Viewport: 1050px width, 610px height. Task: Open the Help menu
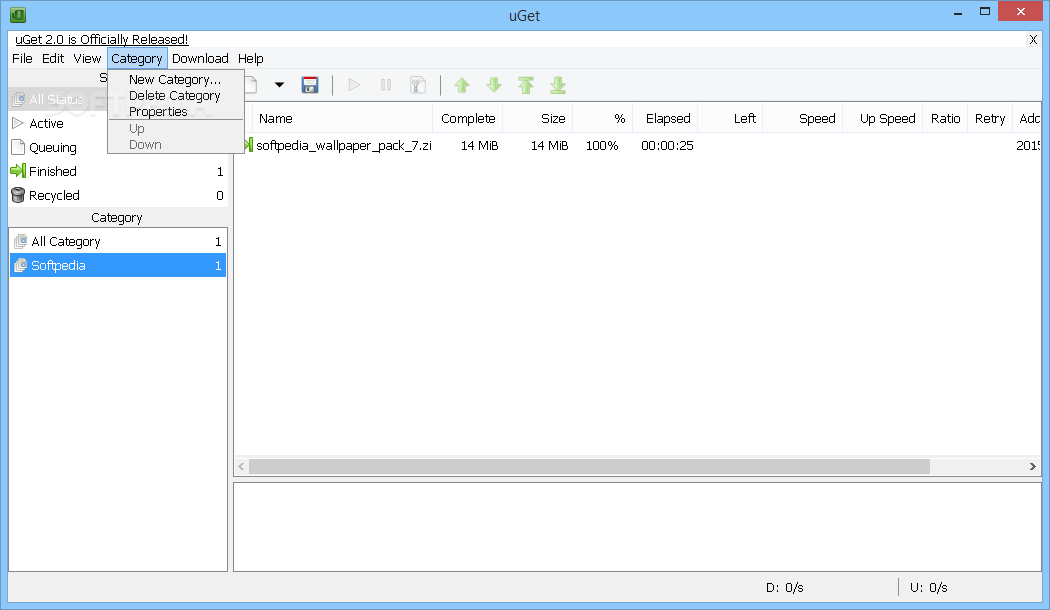tap(250, 59)
